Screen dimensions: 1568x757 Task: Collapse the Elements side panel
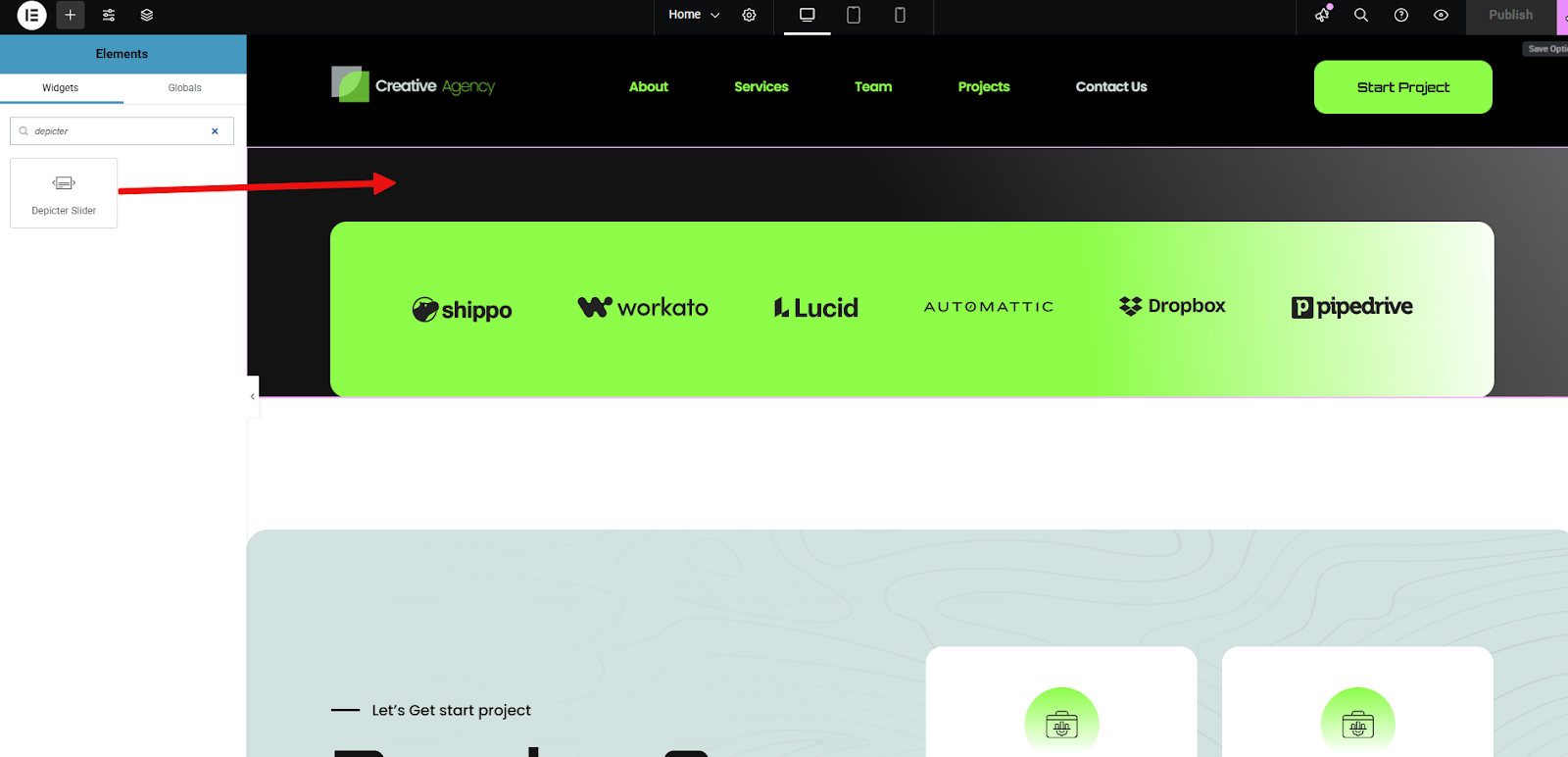click(253, 396)
